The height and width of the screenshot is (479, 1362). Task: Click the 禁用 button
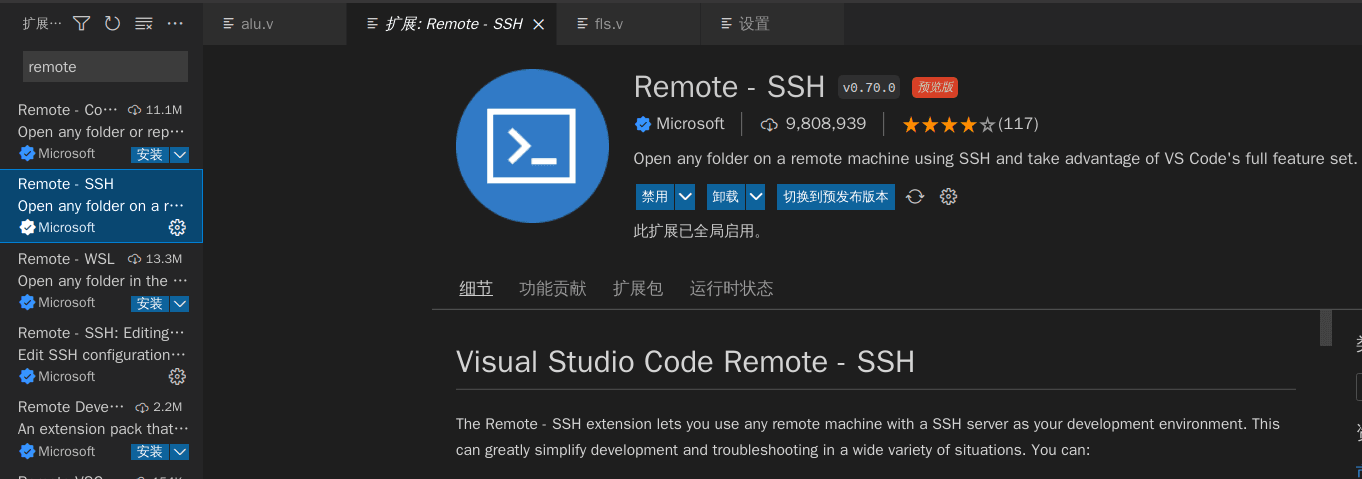click(x=655, y=197)
